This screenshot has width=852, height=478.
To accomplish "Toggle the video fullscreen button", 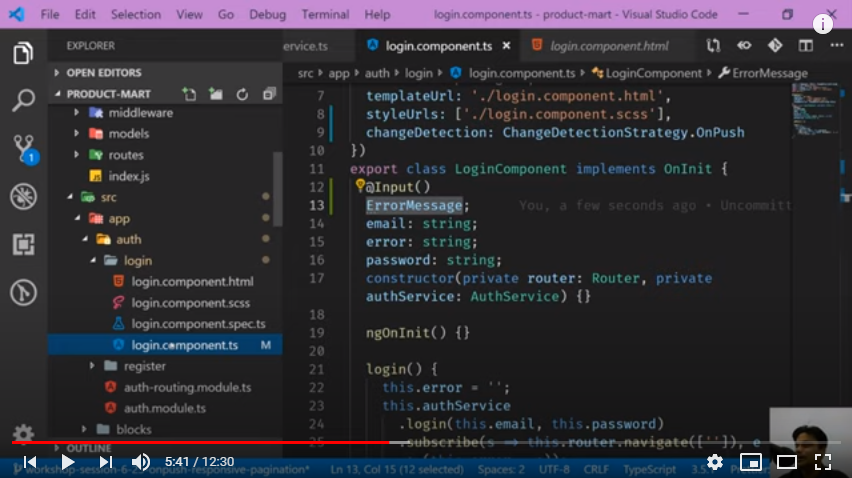I will pyautogui.click(x=822, y=462).
